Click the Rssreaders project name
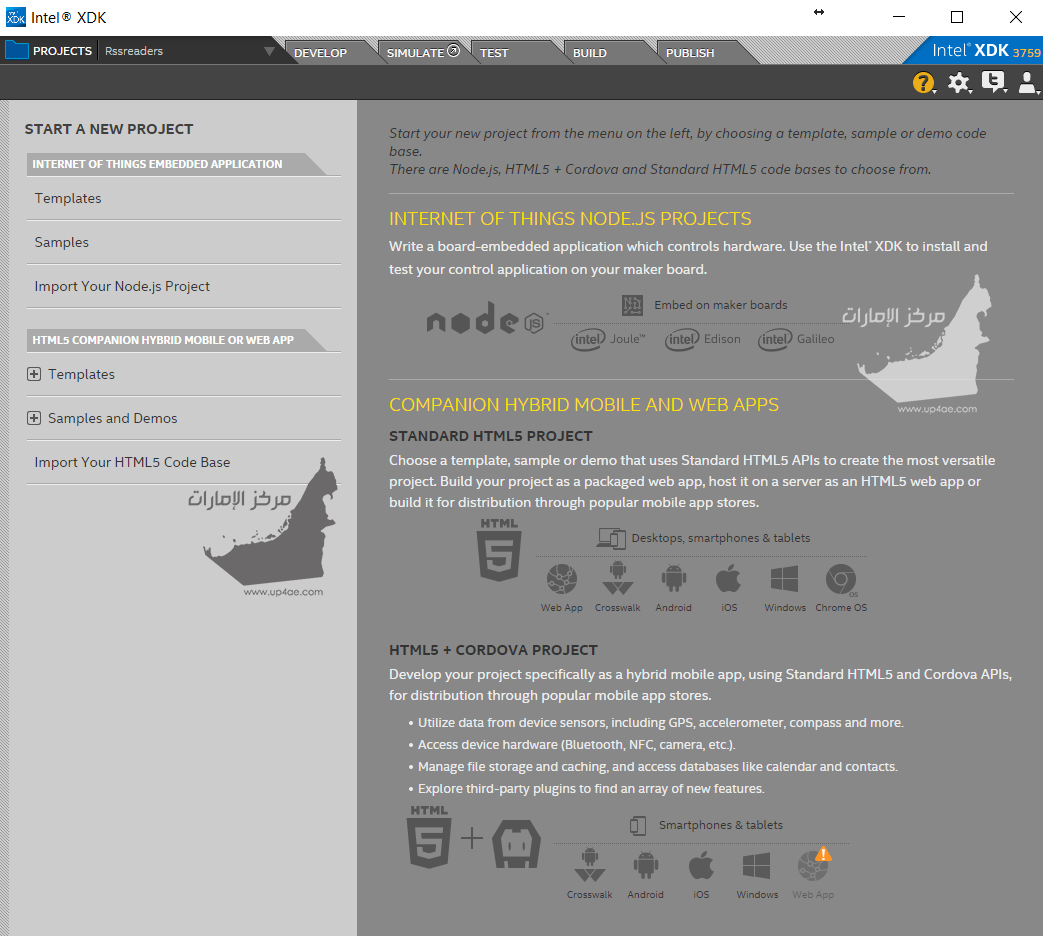1043x936 pixels. (134, 51)
